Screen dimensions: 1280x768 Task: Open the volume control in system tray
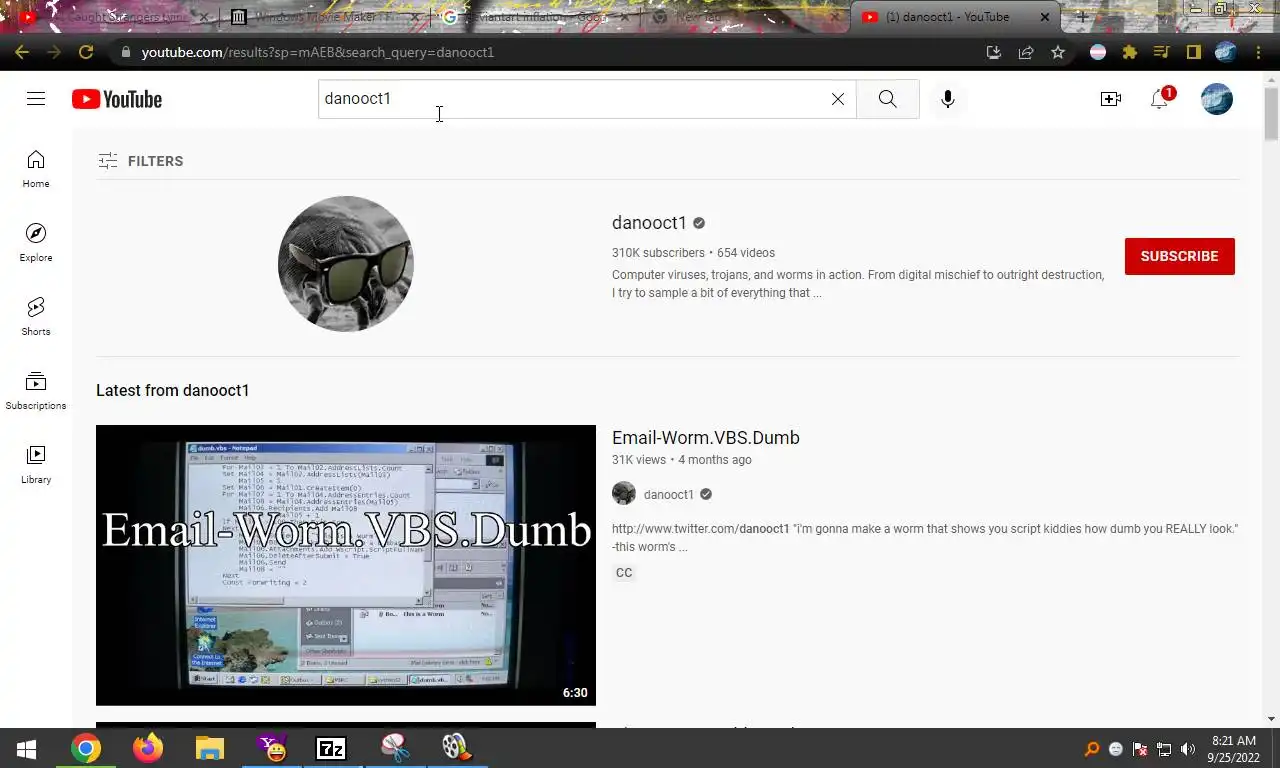[1188, 749]
